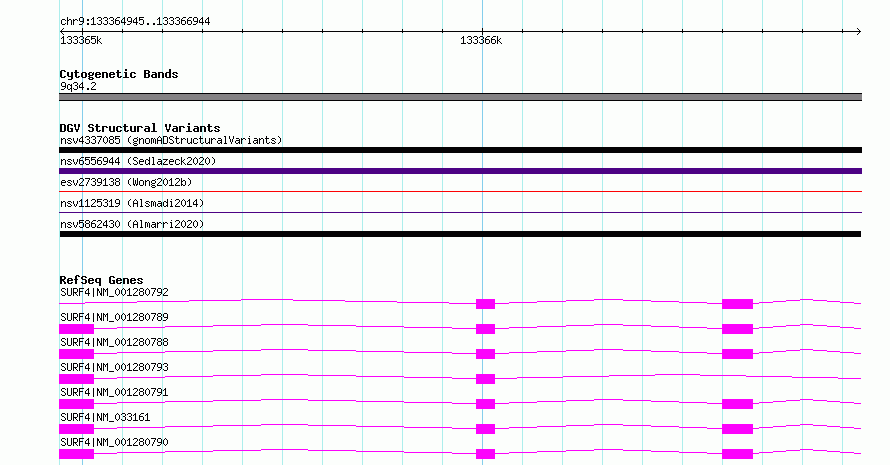
Task: Click the thin red line of esv2739138
Action: coord(460,192)
